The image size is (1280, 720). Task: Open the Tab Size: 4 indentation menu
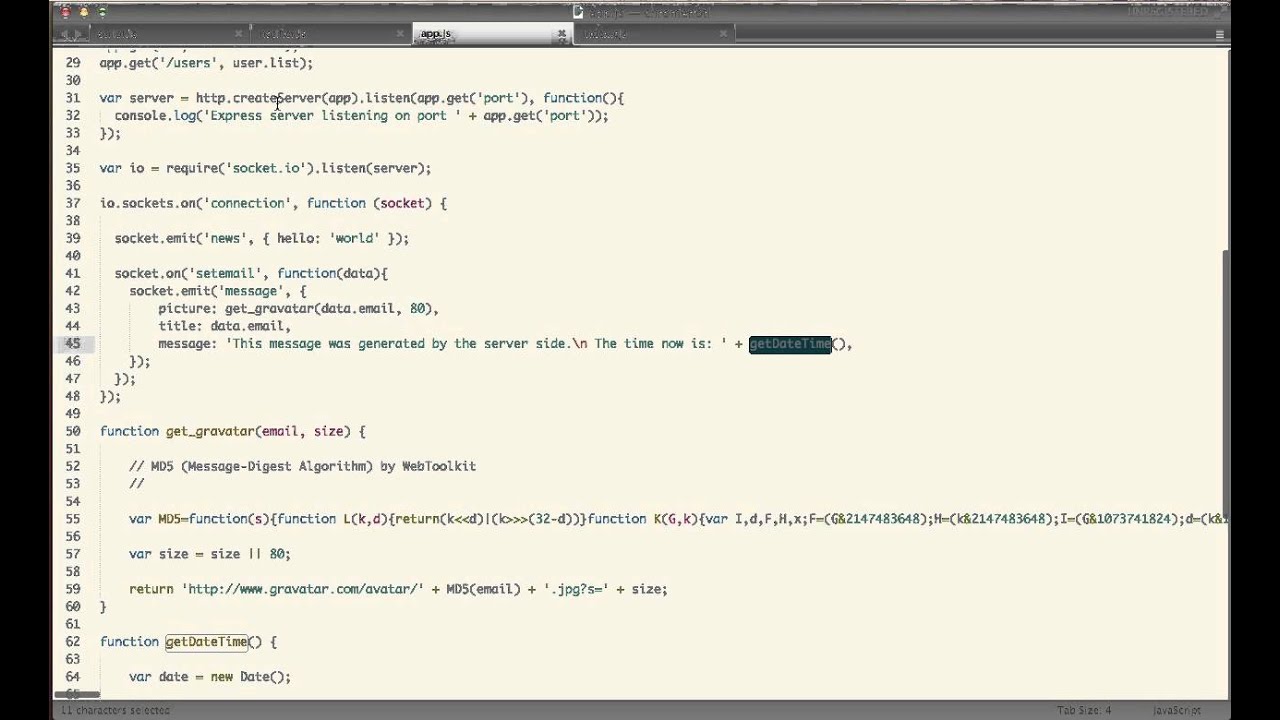(1084, 710)
